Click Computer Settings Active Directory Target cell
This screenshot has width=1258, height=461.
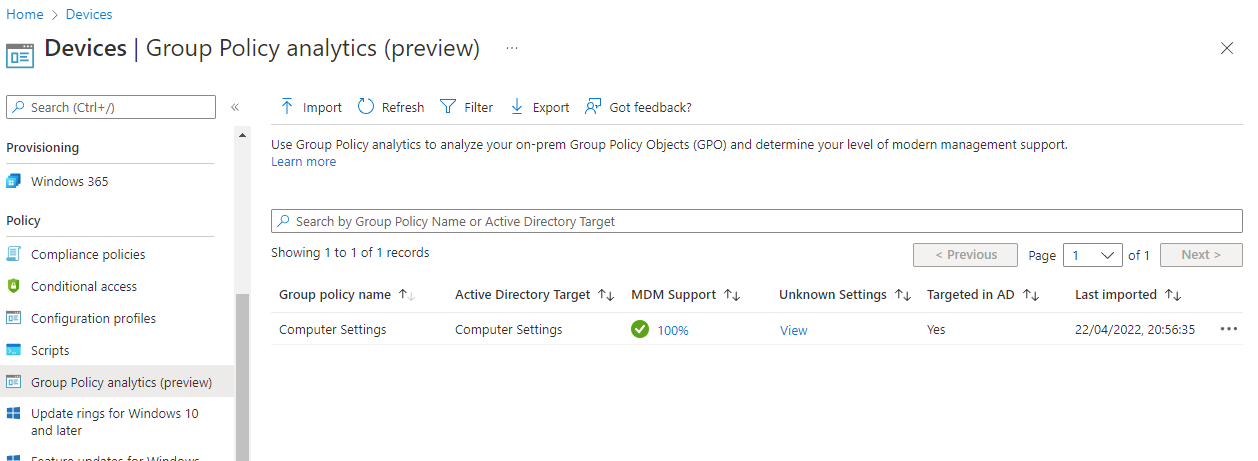coord(509,329)
